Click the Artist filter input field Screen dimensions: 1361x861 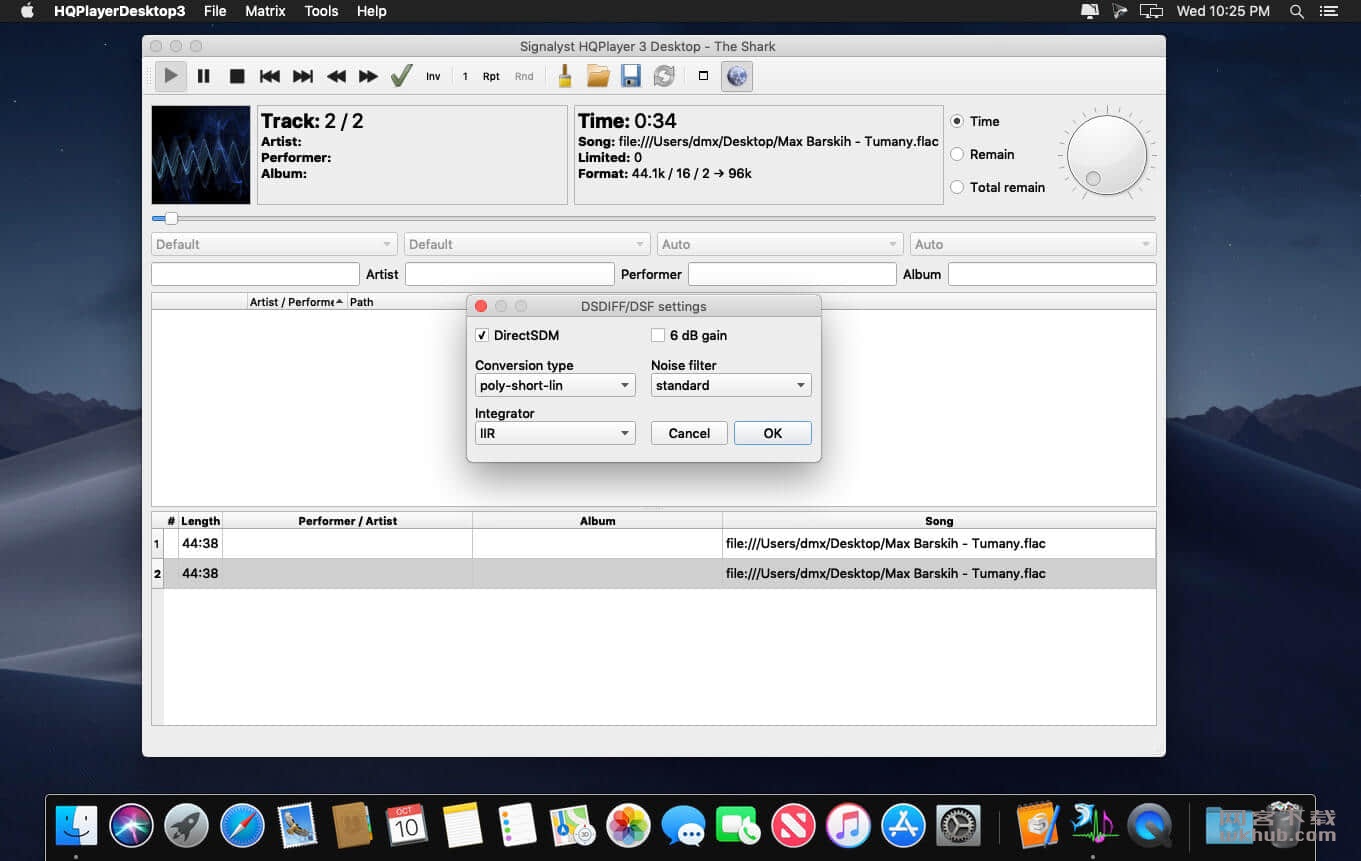509,274
